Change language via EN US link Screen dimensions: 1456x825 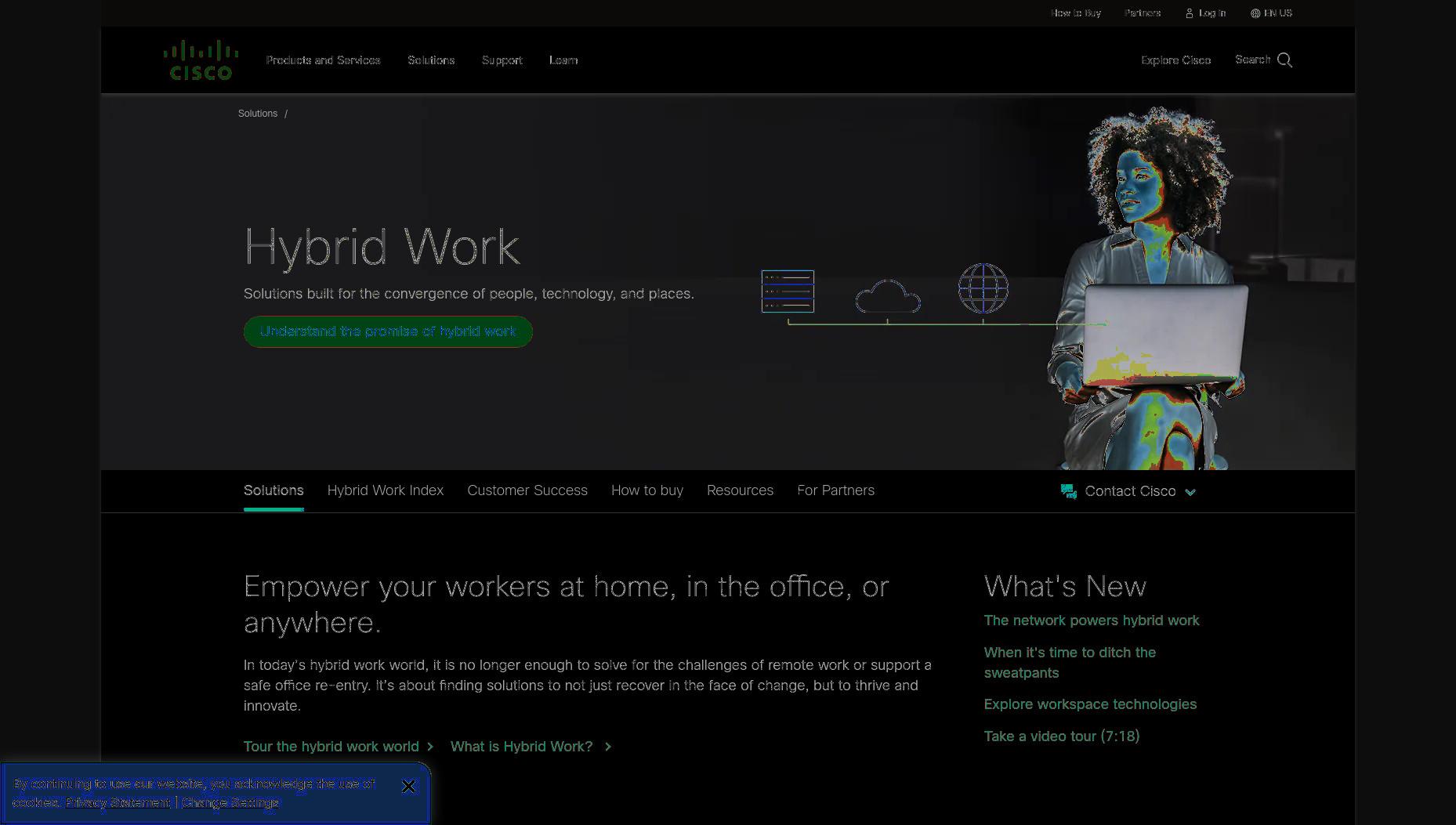point(1278,13)
